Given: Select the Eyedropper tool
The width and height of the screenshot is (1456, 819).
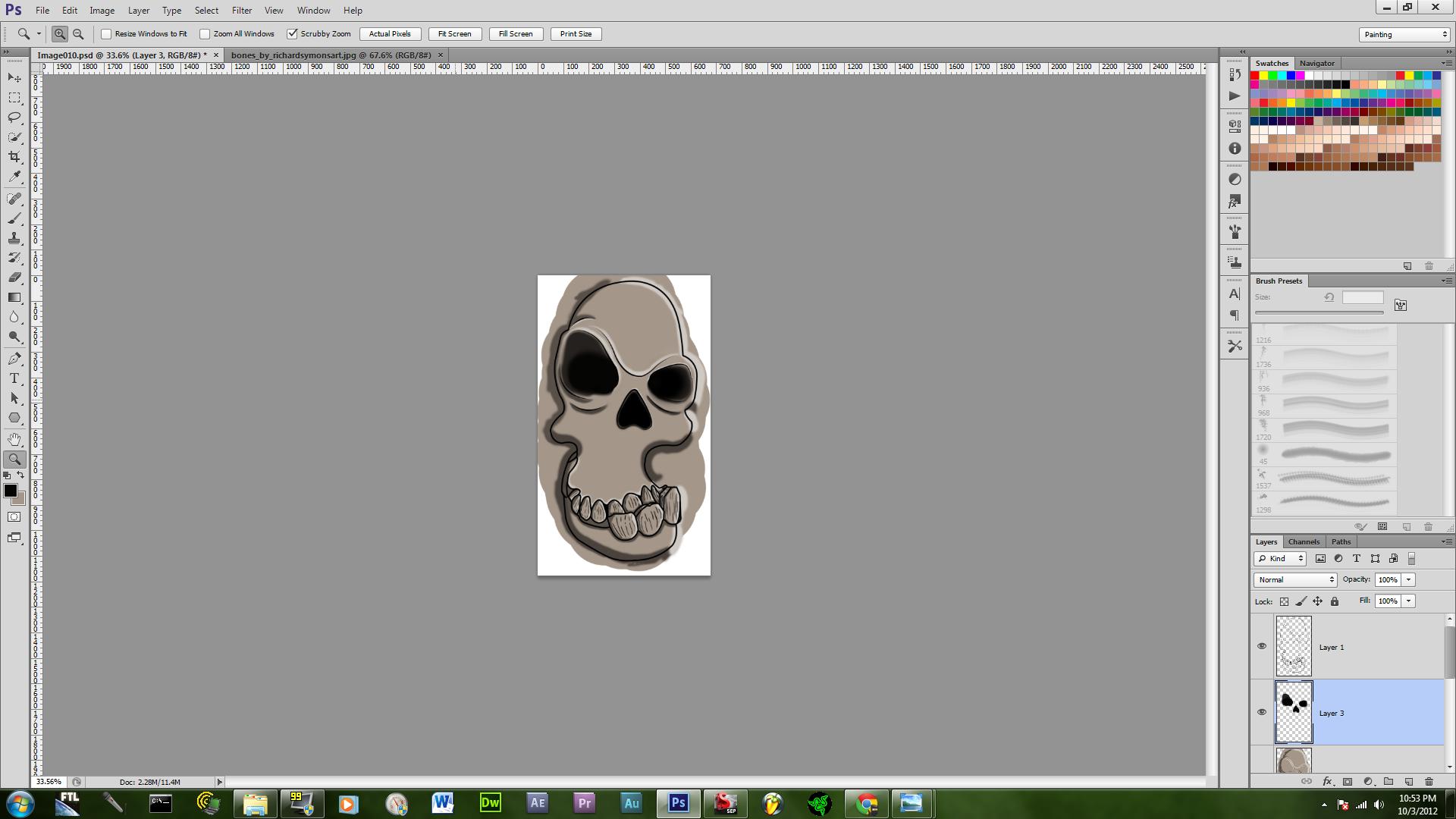Looking at the screenshot, I should 14,177.
